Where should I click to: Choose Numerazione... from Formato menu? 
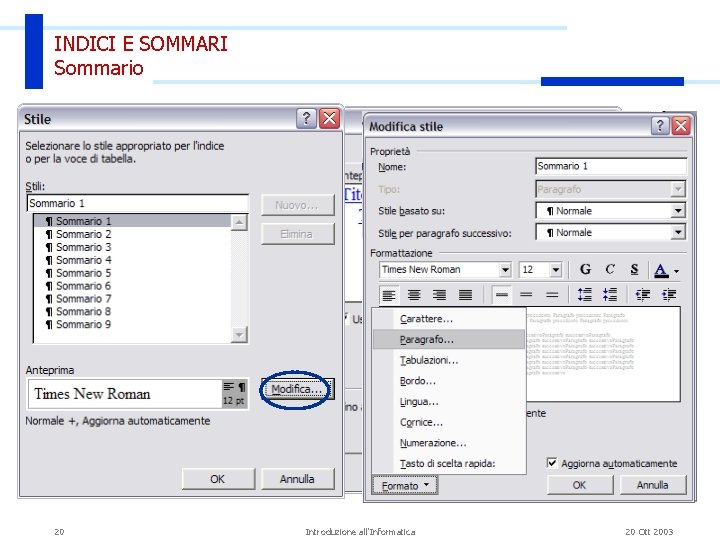[449, 443]
